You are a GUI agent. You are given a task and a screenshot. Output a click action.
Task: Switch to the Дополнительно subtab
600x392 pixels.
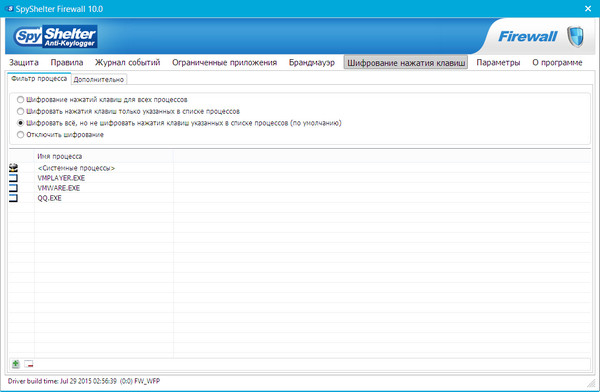(x=99, y=80)
